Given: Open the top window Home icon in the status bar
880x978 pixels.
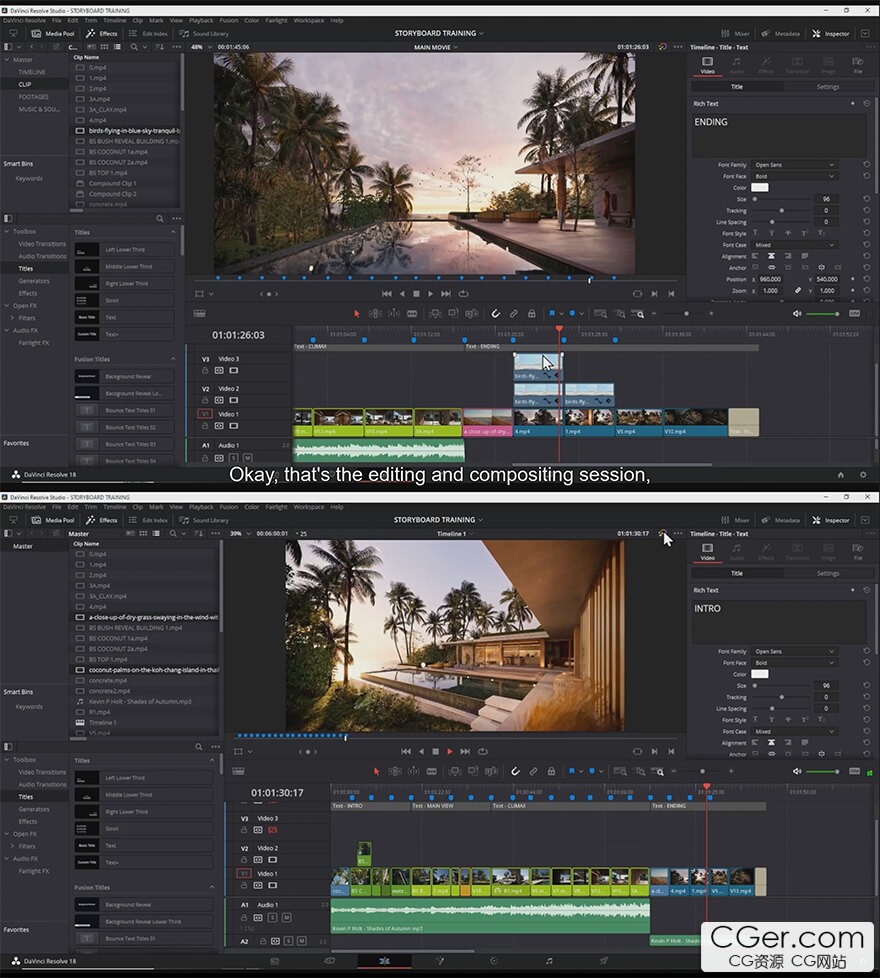Looking at the screenshot, I should (x=841, y=475).
